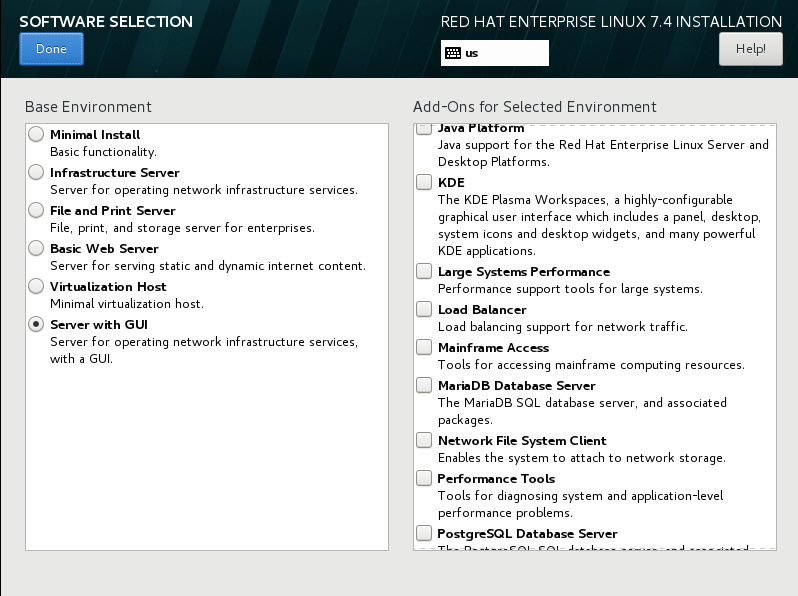Screen dimensions: 798x596
Task: Click Add-Ons for Selected Environment heading
Action: tap(535, 107)
